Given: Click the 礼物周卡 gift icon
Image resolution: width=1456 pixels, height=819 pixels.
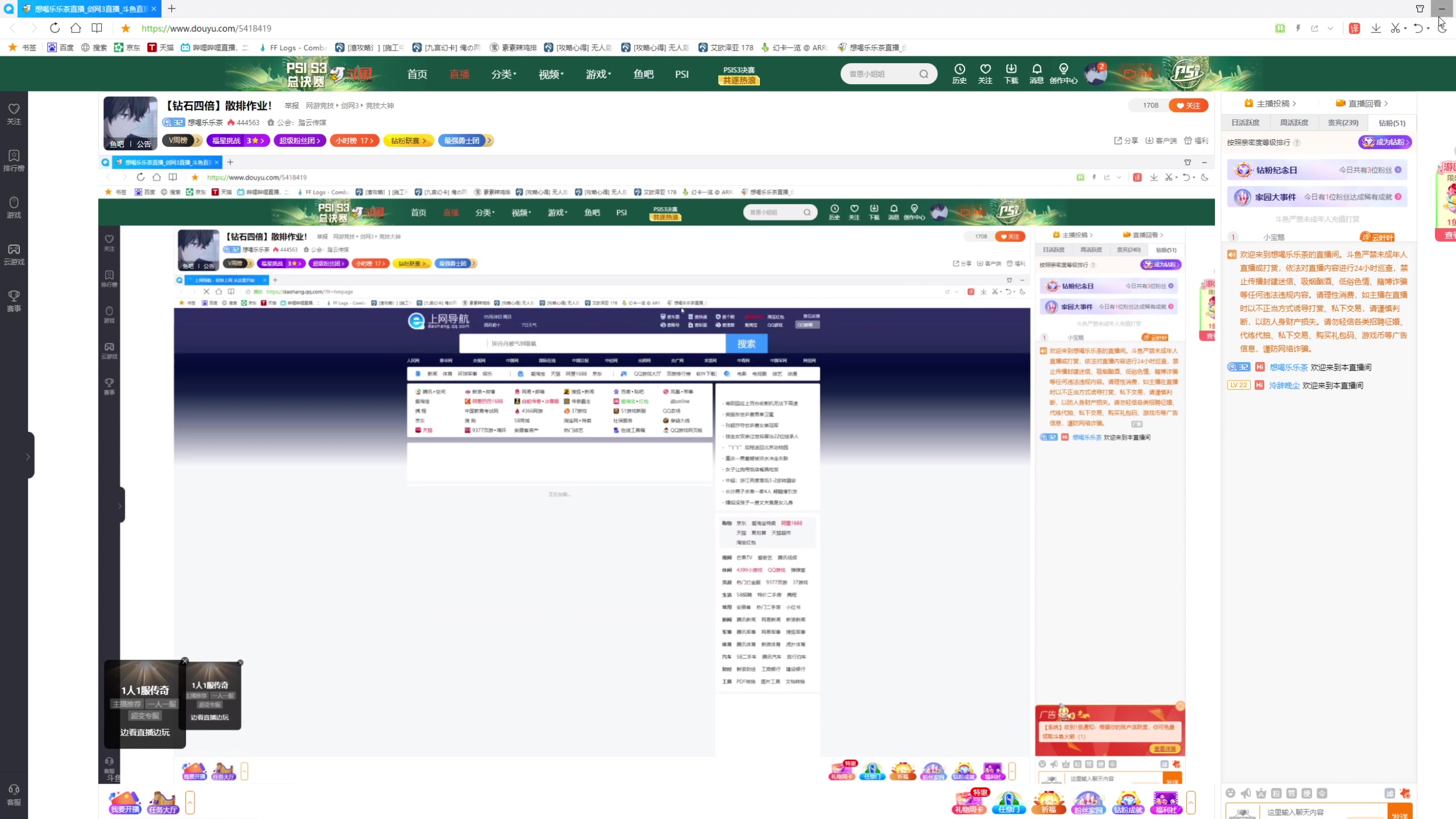Looking at the screenshot, I should point(969,802).
